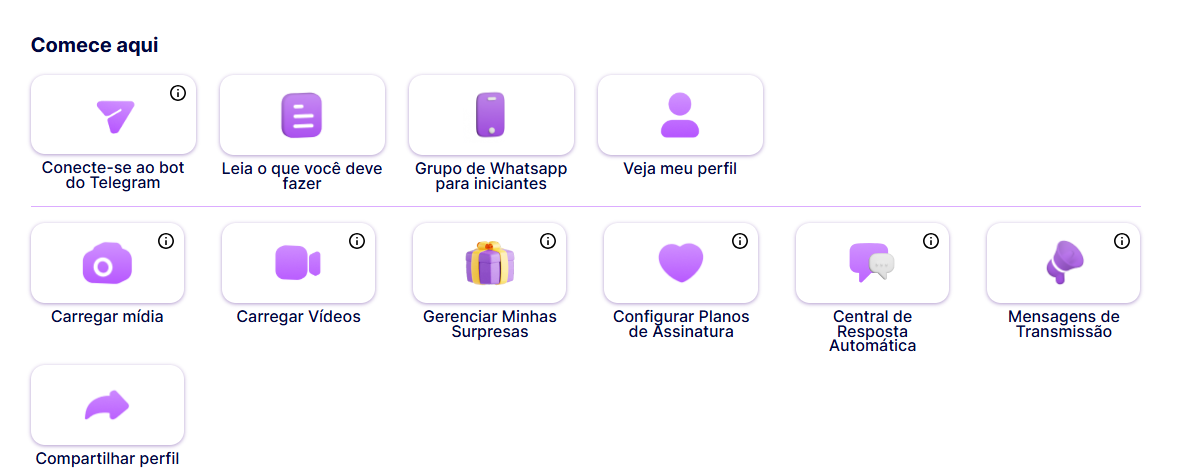Show info for Carregar mídia card

click(x=166, y=241)
